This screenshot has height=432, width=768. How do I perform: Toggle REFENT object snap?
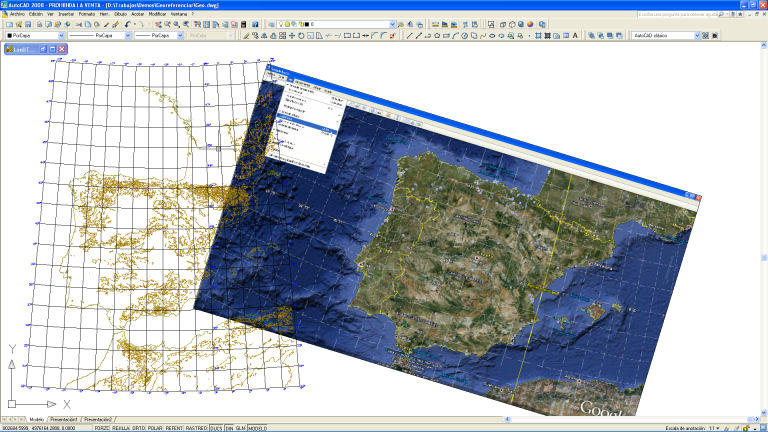[173, 428]
